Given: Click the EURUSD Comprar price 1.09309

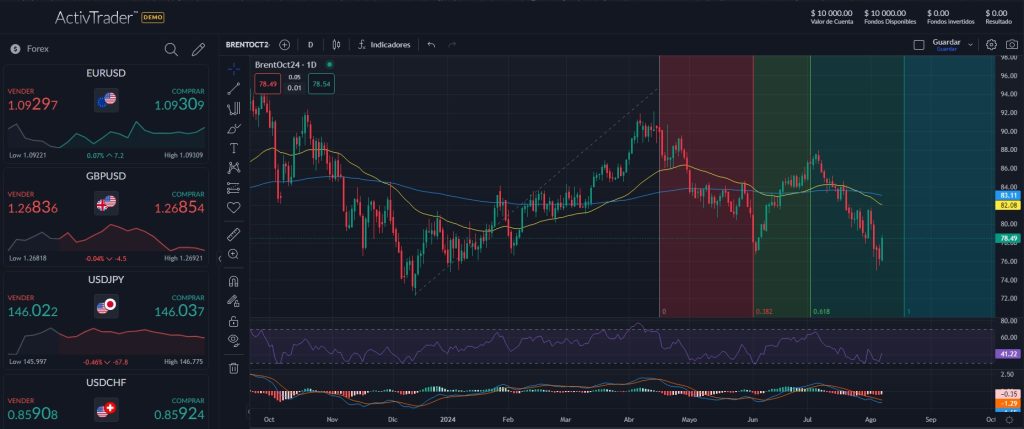Looking at the screenshot, I should pyautogui.click(x=179, y=105).
